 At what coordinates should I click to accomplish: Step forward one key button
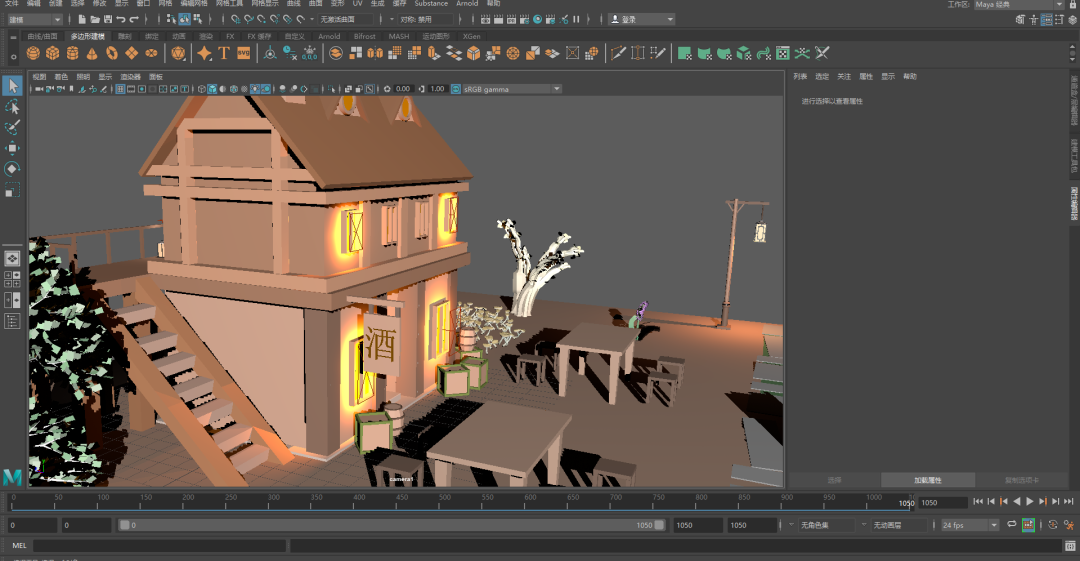(1043, 502)
